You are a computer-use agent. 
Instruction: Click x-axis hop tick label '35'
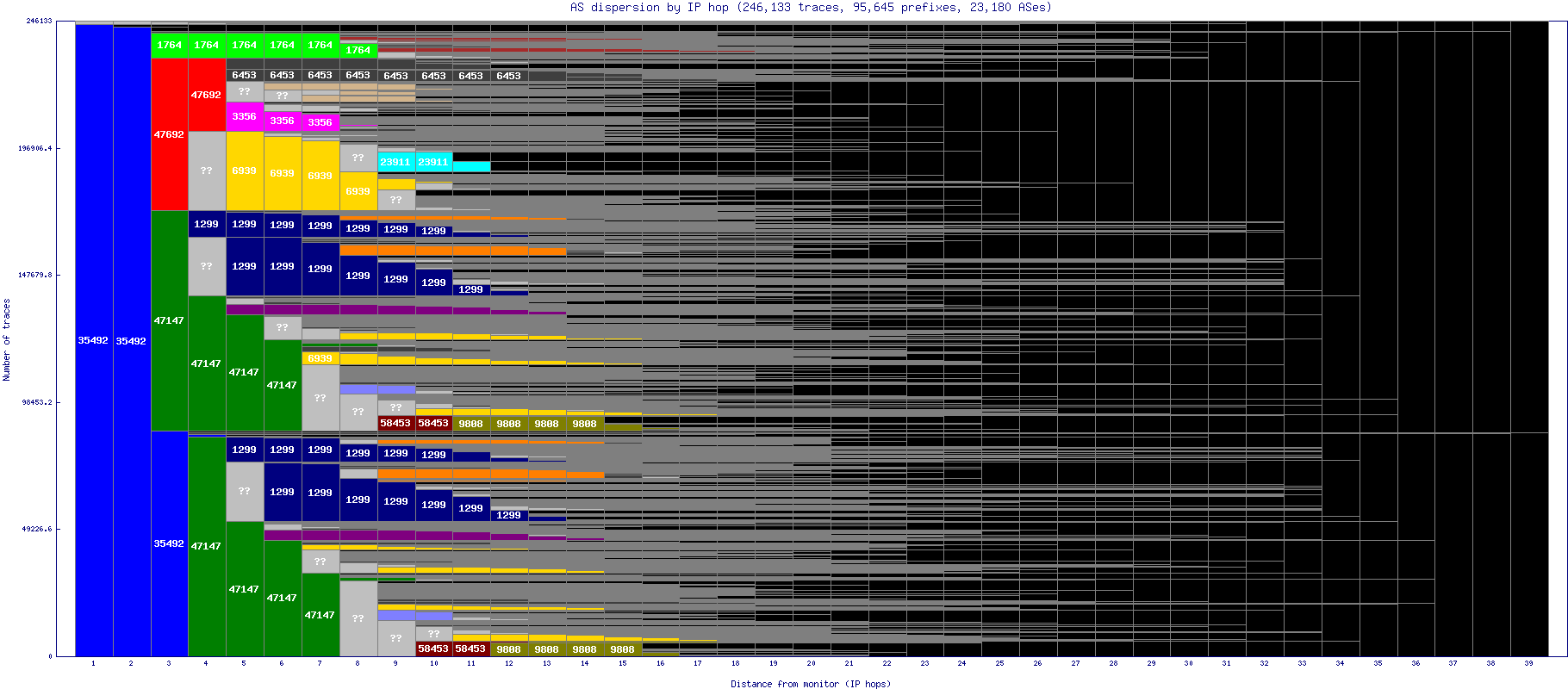pos(1378,663)
